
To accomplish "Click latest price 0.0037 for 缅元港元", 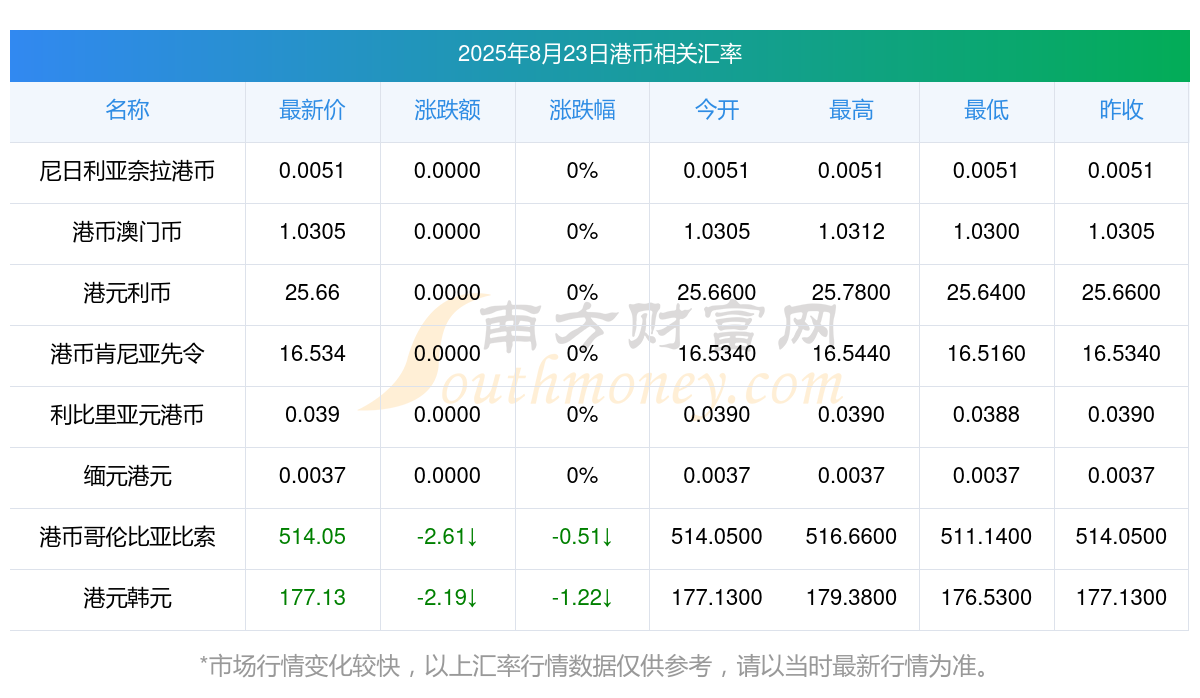I will click(312, 476).
